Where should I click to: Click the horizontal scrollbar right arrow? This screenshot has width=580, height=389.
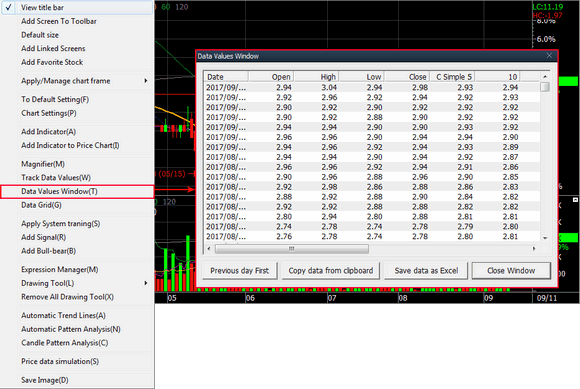pos(534,248)
